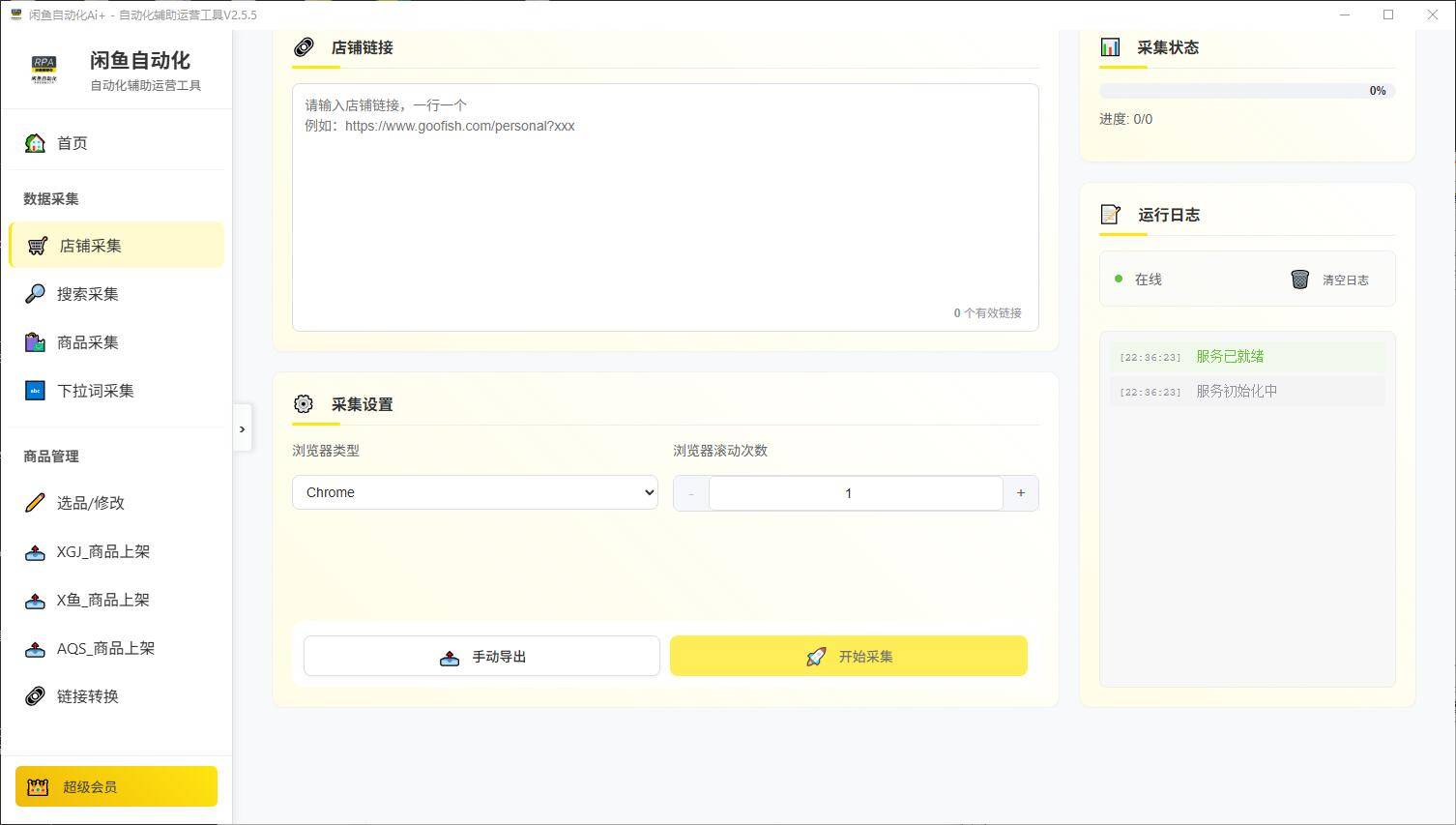
Task: Clear logs with the 清空日志 trash icon
Action: [x=1300, y=279]
